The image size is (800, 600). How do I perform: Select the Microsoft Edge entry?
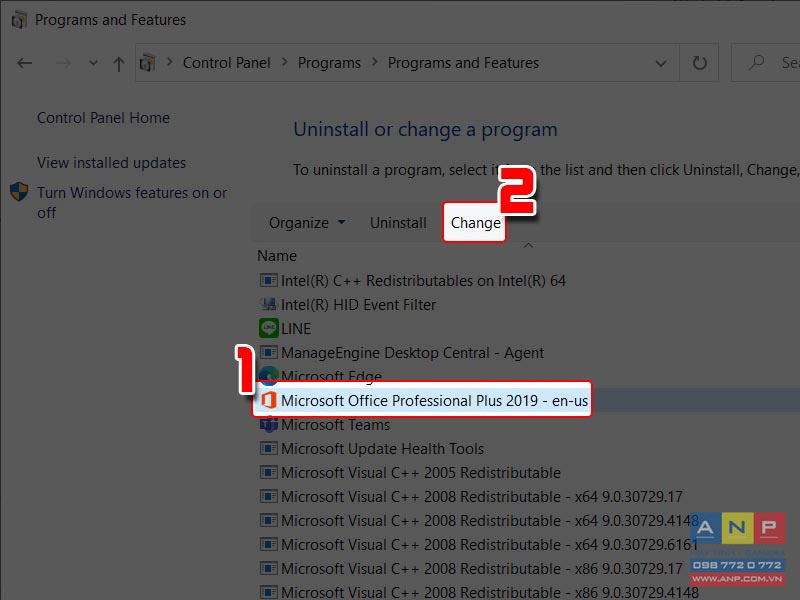(x=331, y=375)
